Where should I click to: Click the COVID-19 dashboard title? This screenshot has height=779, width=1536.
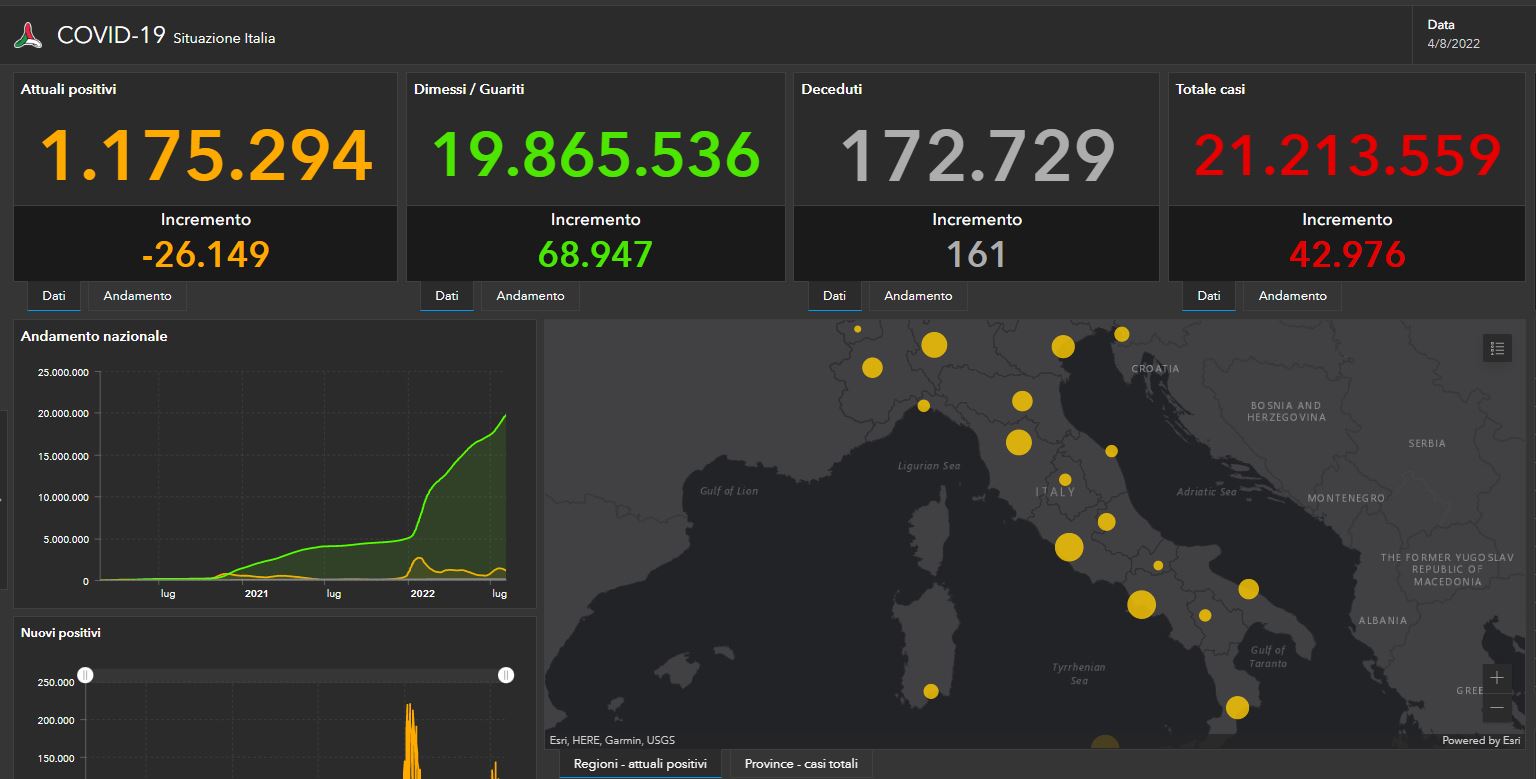tap(111, 36)
